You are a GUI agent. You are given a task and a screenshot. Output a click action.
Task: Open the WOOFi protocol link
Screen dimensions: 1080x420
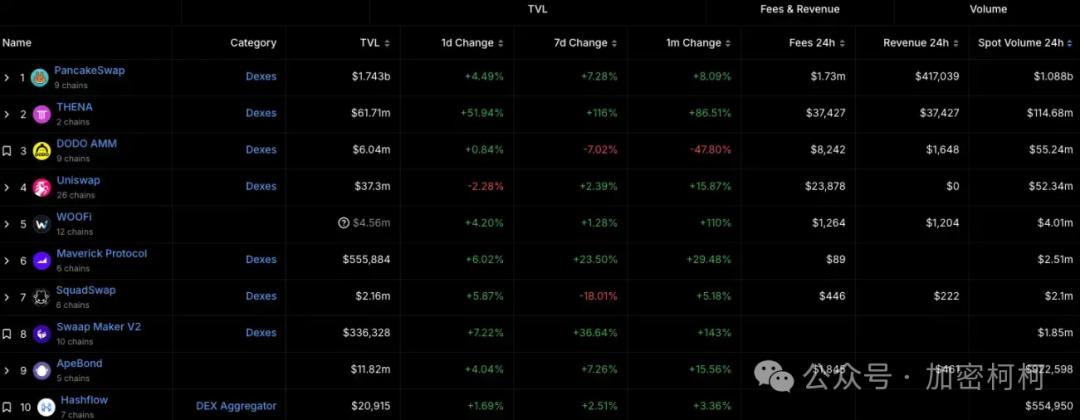click(x=74, y=217)
